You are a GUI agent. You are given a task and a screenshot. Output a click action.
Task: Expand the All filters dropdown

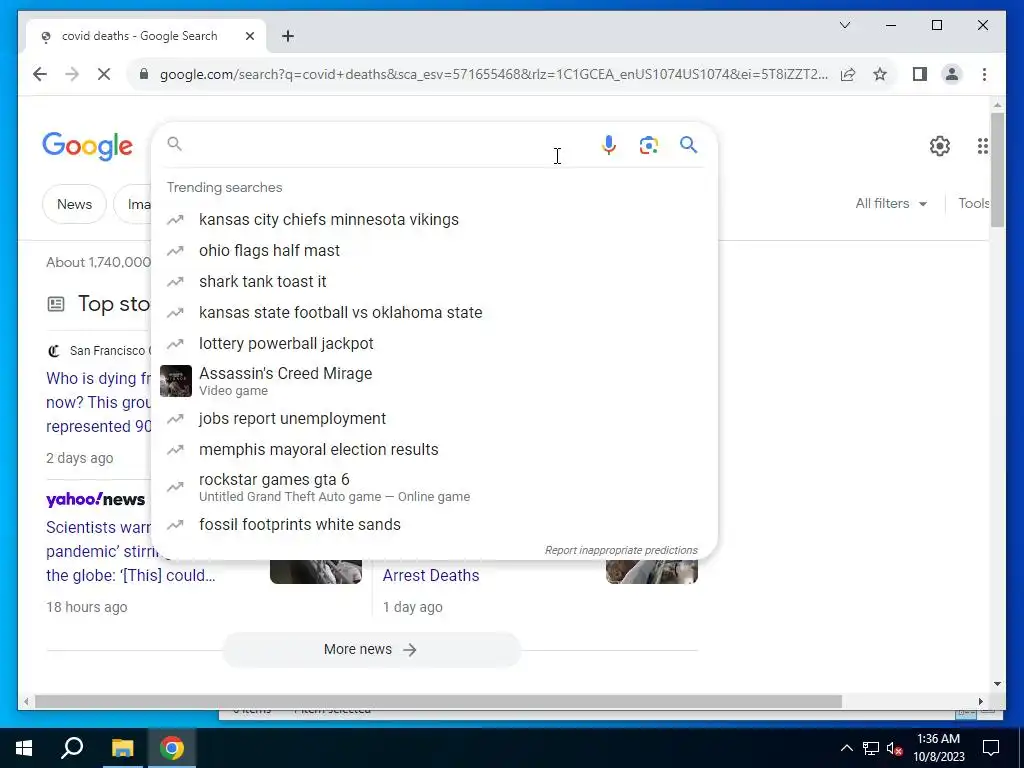pyautogui.click(x=891, y=204)
